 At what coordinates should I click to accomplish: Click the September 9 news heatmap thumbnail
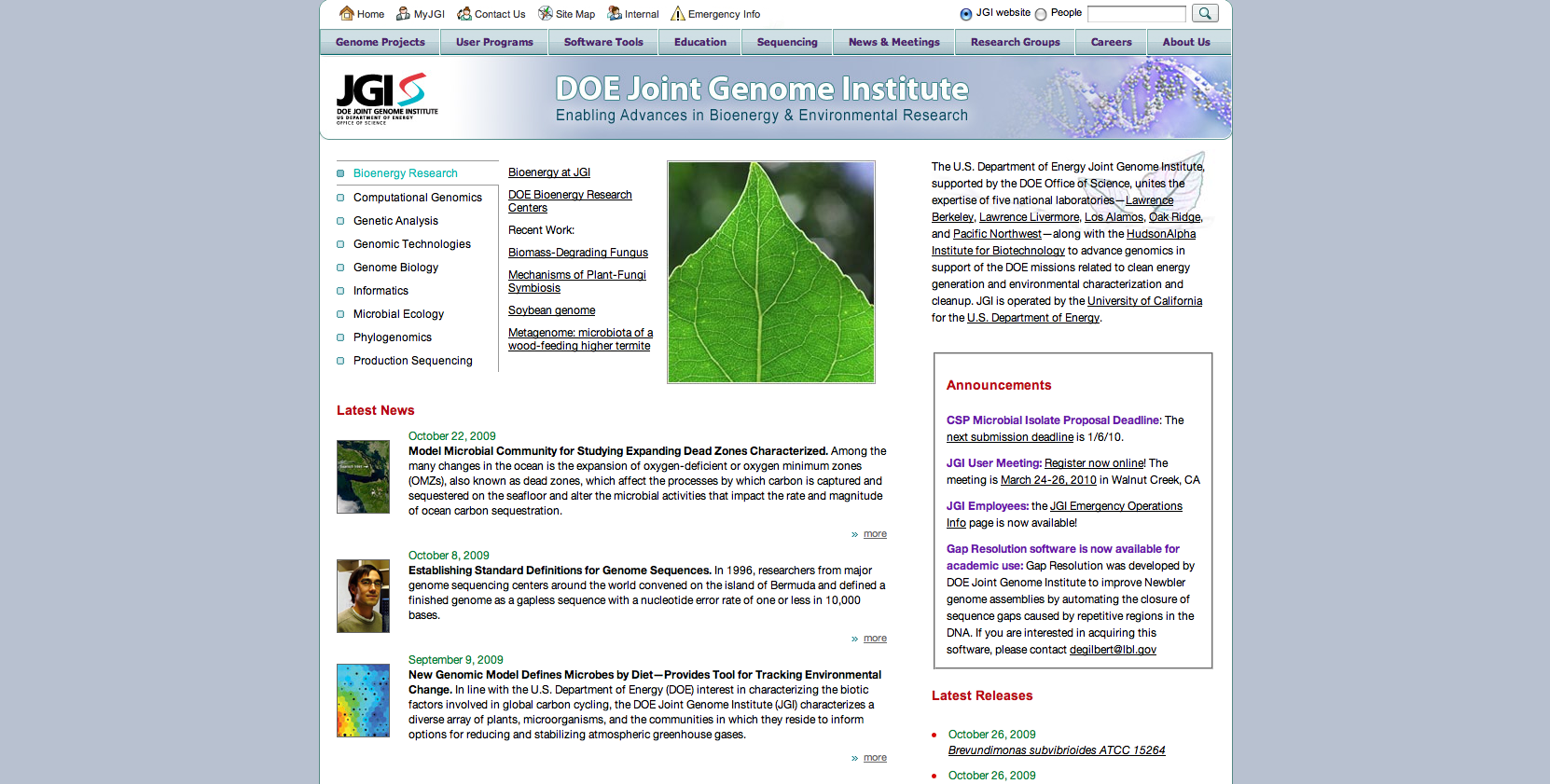pos(363,700)
